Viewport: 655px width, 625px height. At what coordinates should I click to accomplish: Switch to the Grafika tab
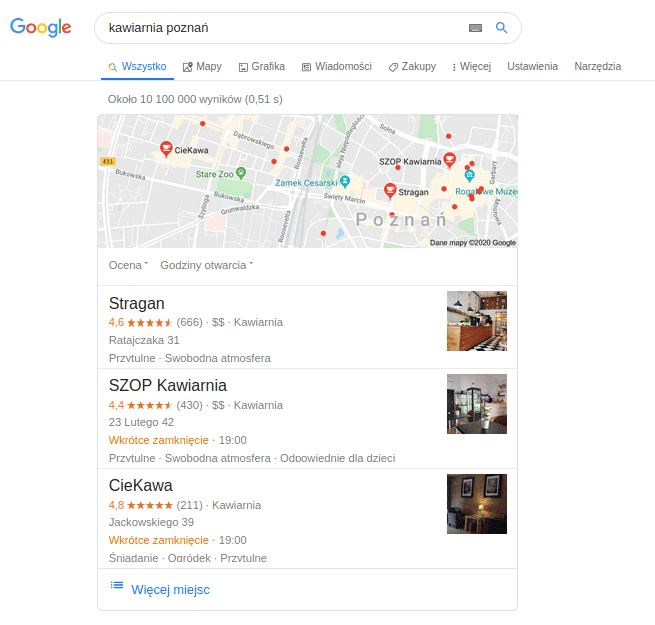click(x=262, y=66)
